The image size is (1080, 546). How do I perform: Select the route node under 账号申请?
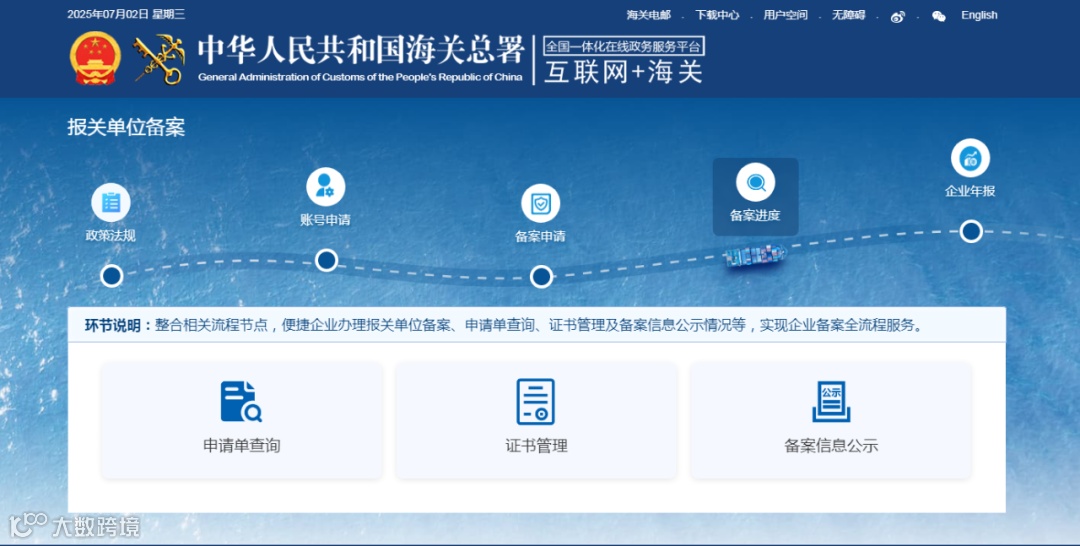tap(326, 260)
